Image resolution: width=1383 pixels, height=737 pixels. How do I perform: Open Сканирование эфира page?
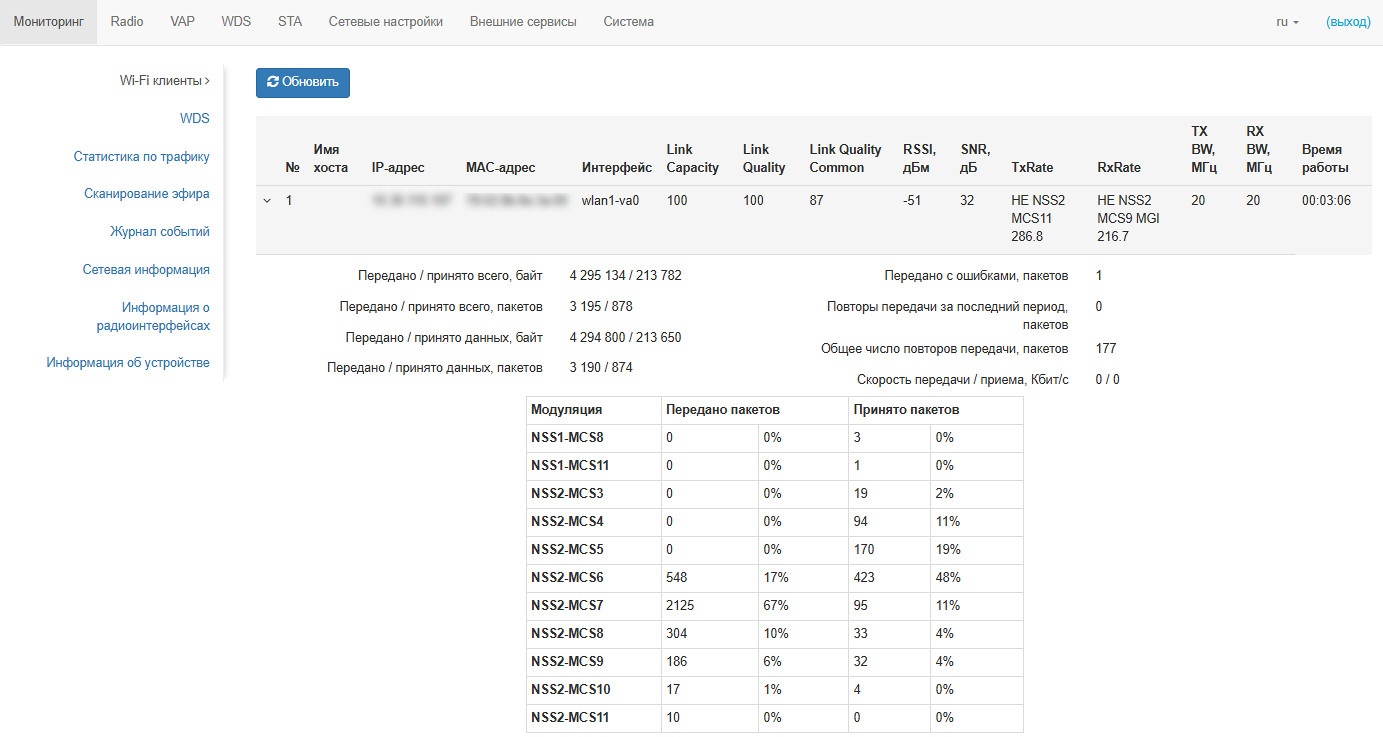click(147, 194)
